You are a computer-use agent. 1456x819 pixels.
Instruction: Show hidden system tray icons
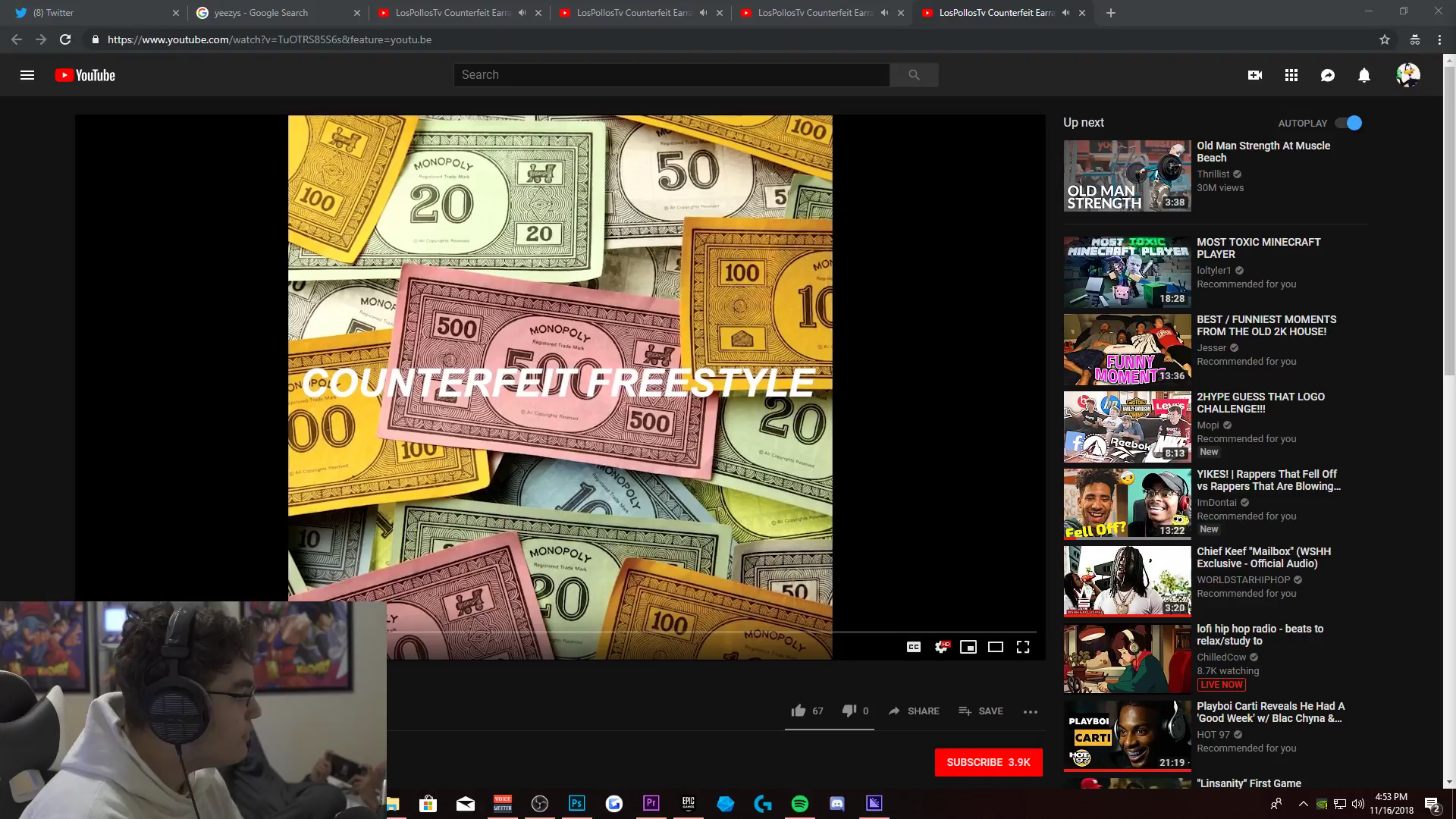(x=1303, y=804)
